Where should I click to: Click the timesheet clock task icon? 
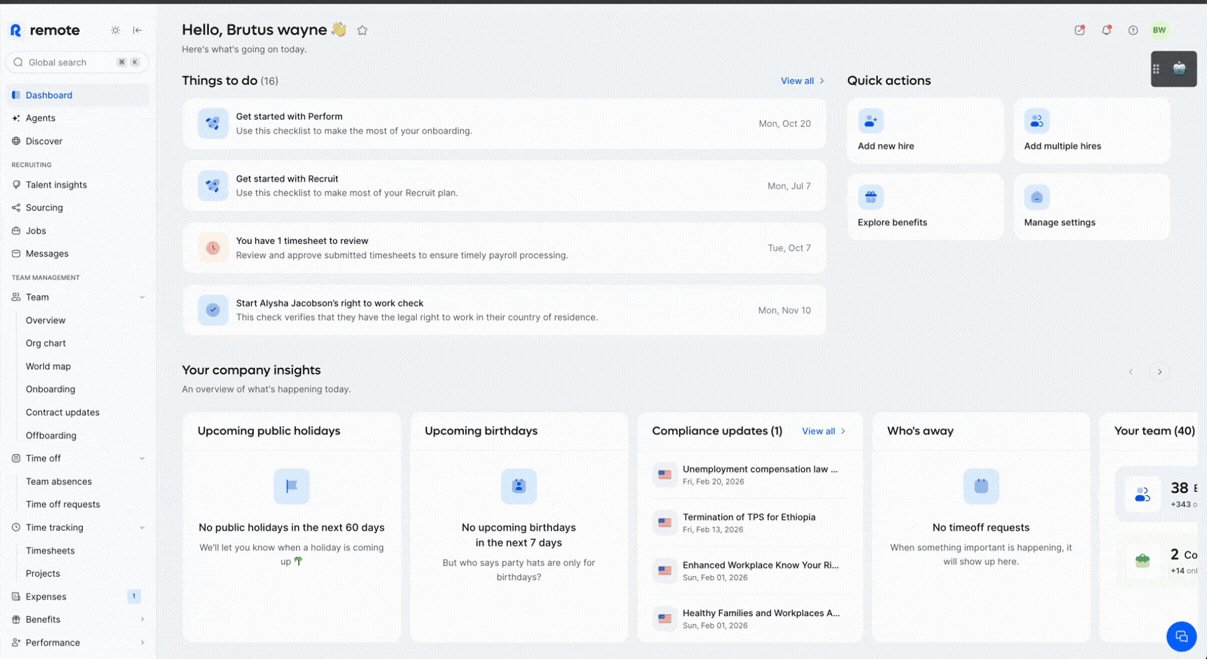tap(213, 248)
